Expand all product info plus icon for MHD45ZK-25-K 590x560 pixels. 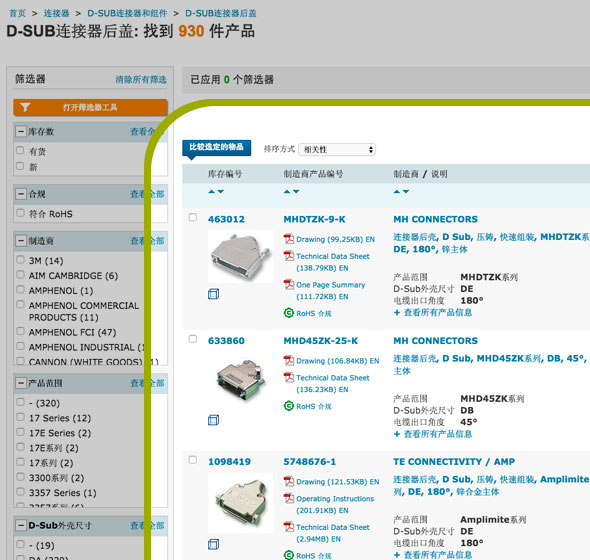pos(397,434)
